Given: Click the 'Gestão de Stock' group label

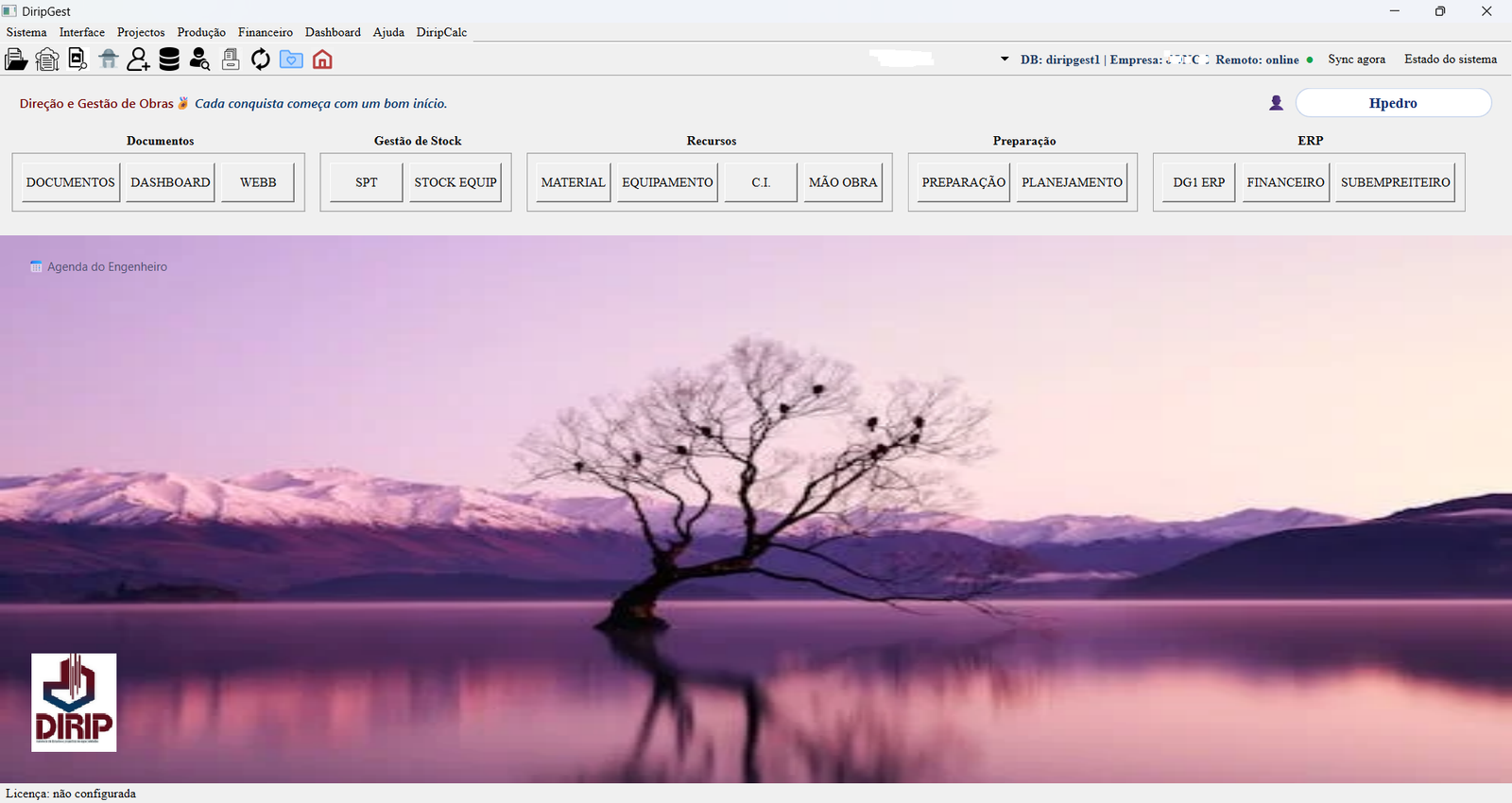Looking at the screenshot, I should [418, 141].
